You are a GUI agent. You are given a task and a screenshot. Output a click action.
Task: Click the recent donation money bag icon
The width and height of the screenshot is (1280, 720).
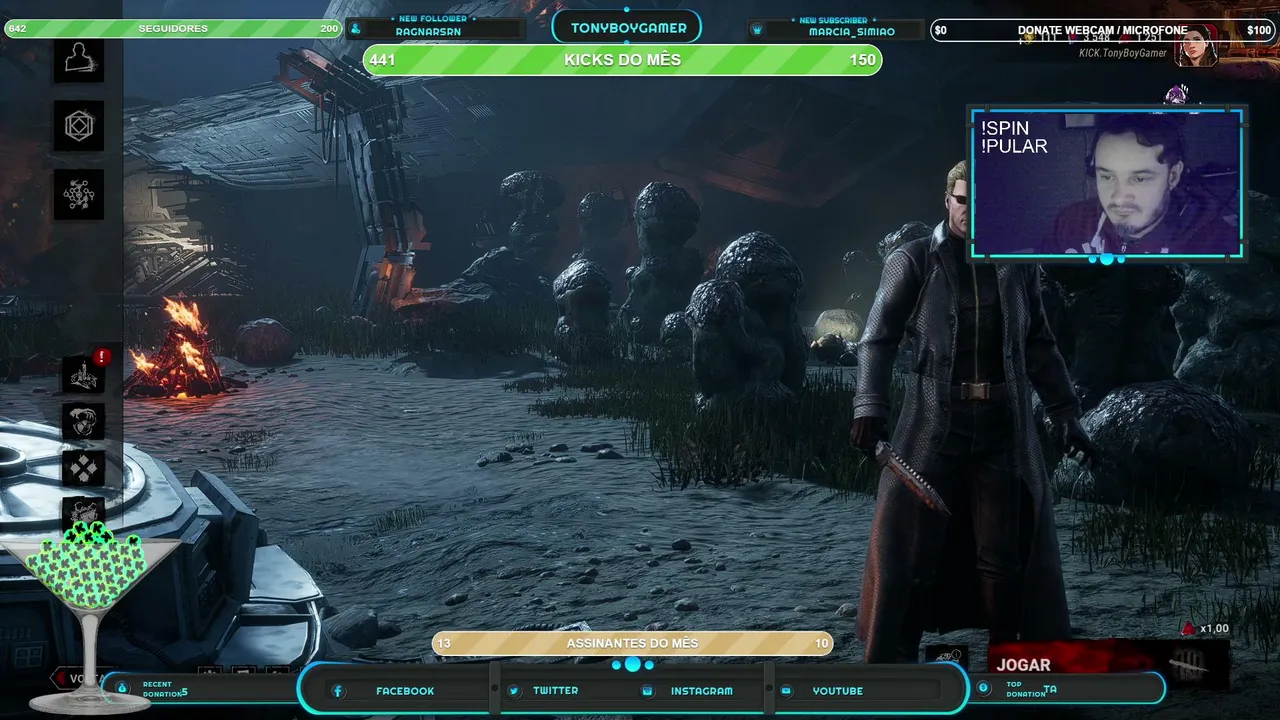click(x=122, y=688)
